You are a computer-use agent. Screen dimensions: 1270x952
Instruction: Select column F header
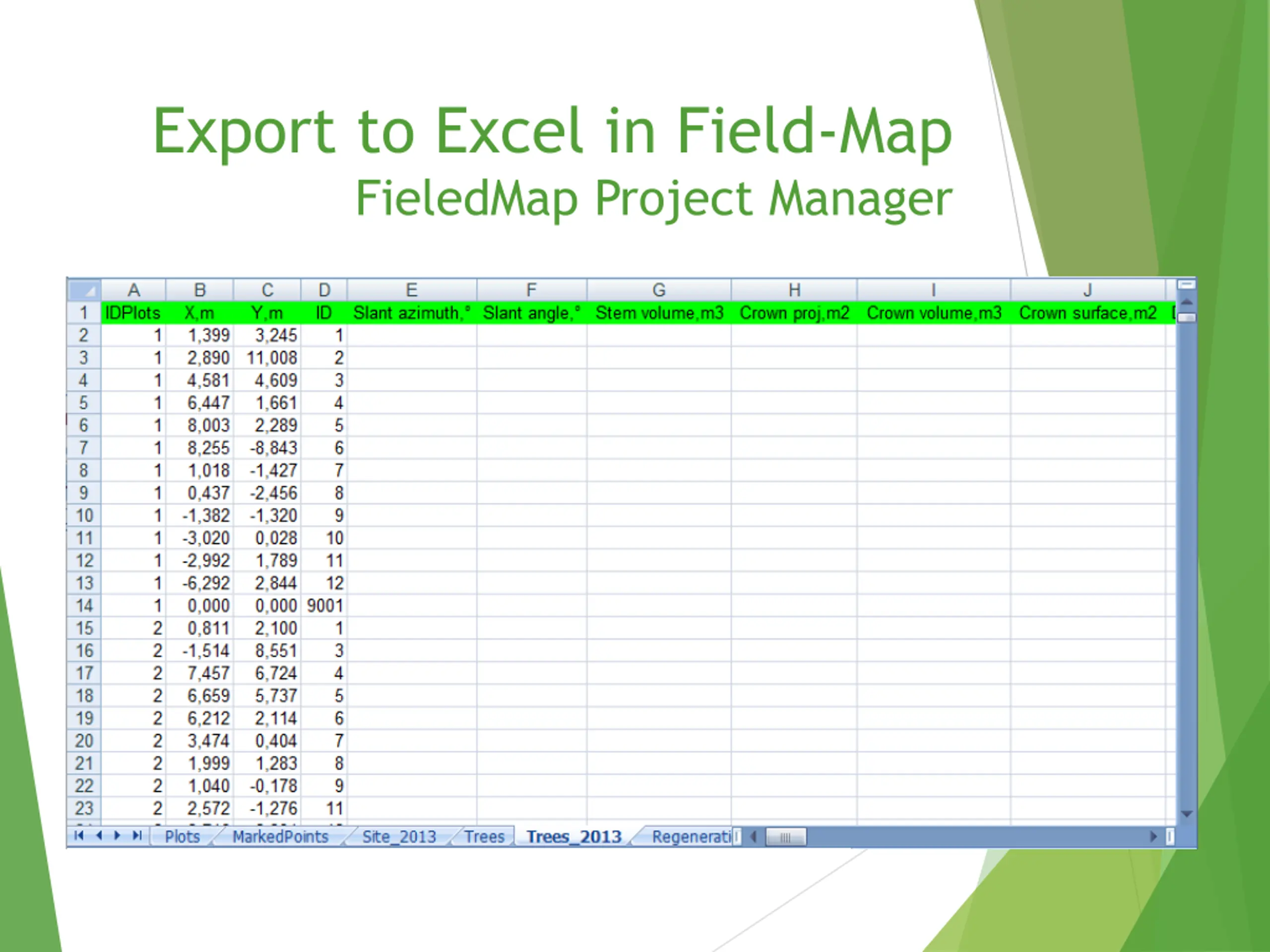pyautogui.click(x=532, y=290)
